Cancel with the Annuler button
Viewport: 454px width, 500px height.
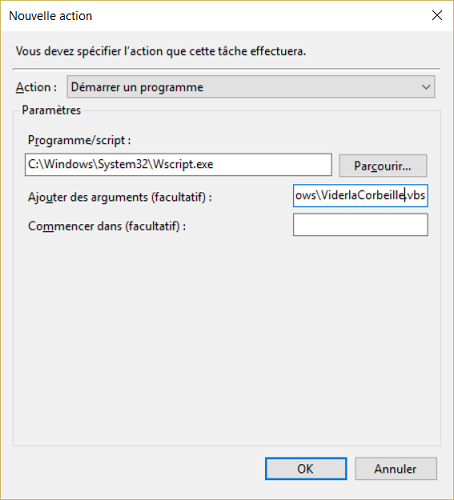click(396, 469)
